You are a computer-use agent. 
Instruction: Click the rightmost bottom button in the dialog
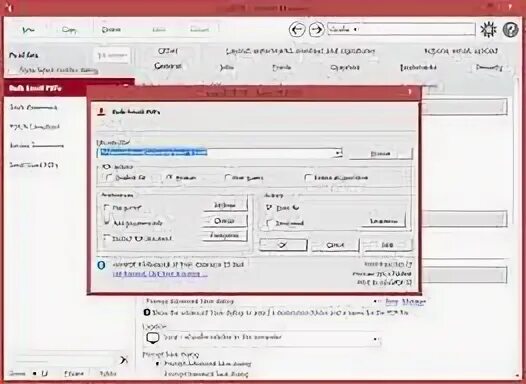(x=388, y=245)
